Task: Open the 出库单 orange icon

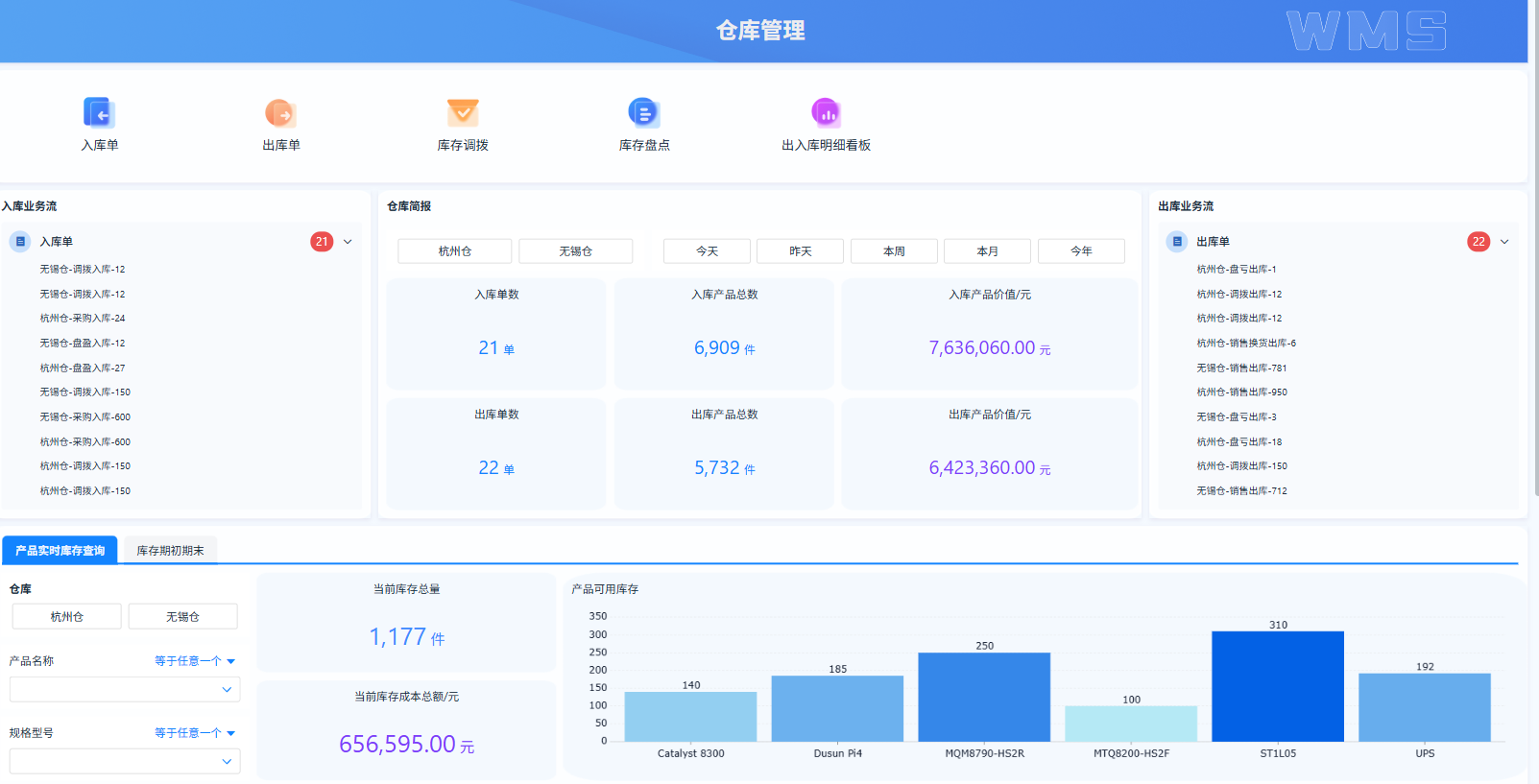Action: [x=280, y=112]
